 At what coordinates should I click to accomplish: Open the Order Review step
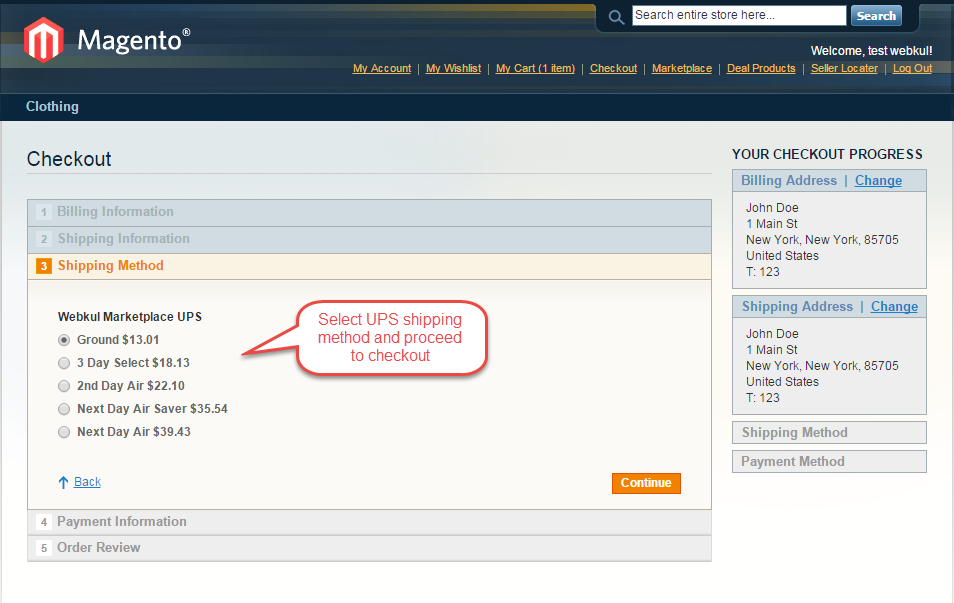click(369, 548)
